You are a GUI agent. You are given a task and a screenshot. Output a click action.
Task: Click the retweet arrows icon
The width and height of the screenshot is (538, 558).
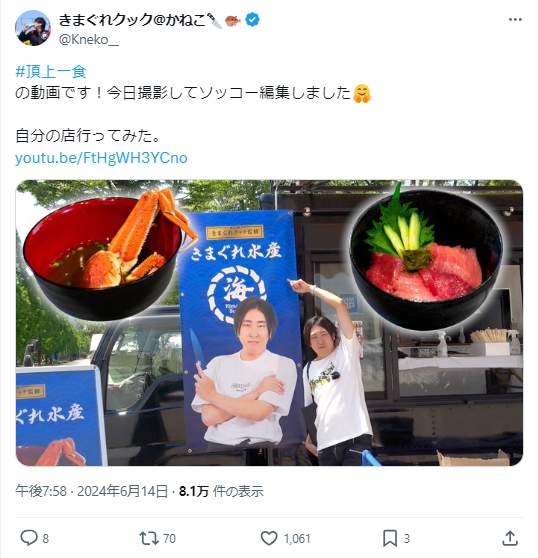[149, 538]
